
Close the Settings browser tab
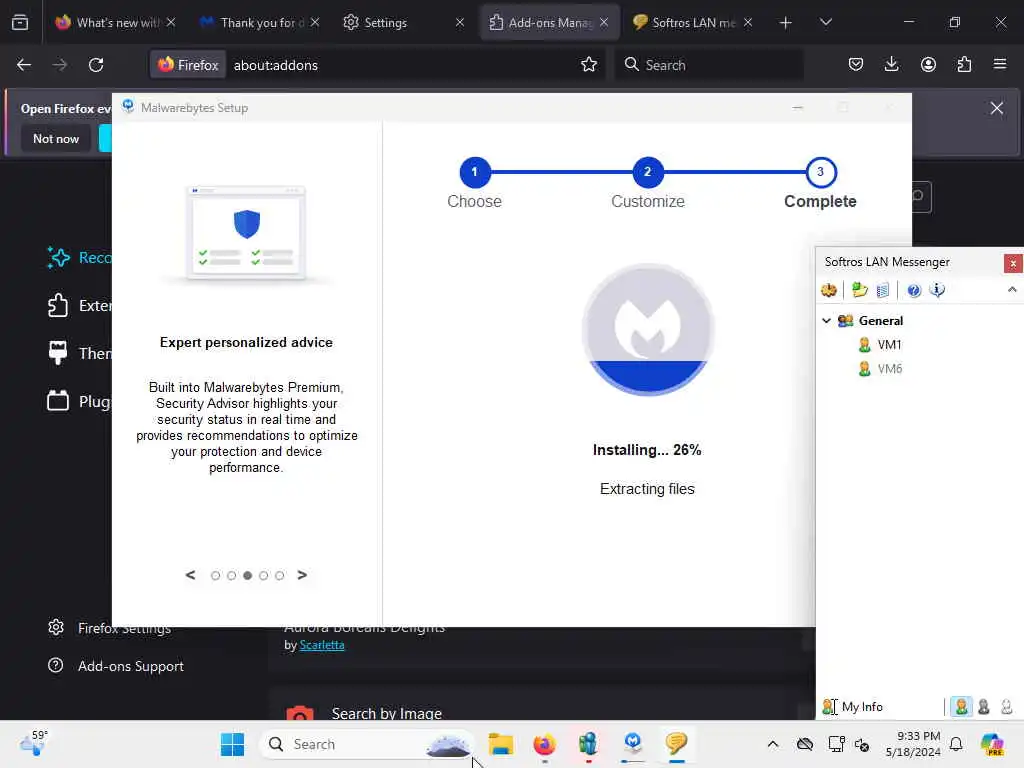click(460, 23)
